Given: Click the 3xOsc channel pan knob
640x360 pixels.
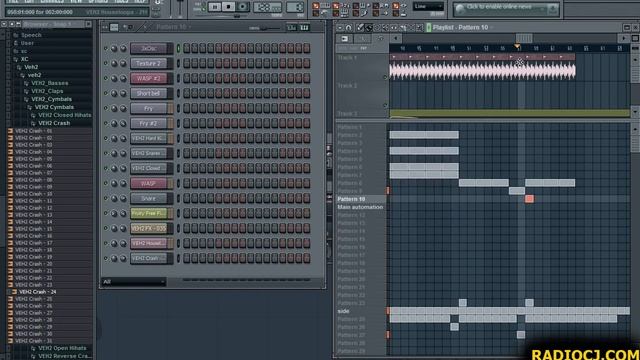Looking at the screenshot, I should (114, 48).
